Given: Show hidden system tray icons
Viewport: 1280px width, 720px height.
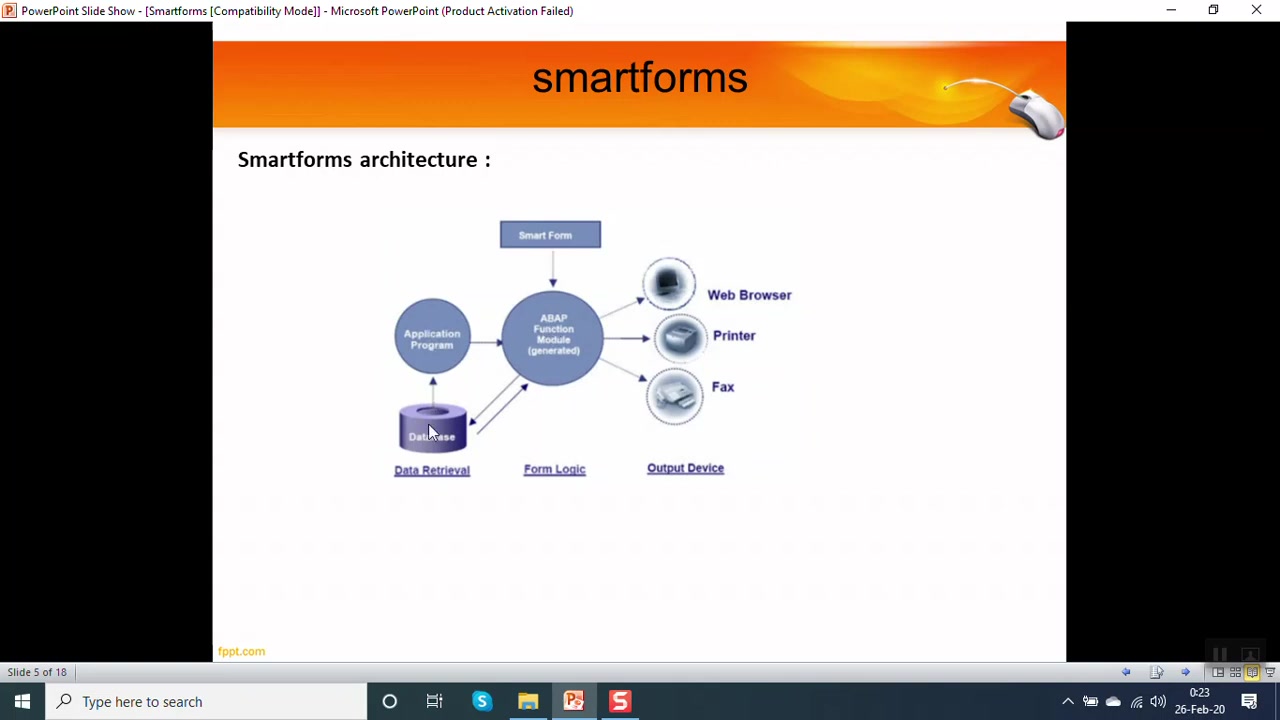Looking at the screenshot, I should tap(1067, 702).
